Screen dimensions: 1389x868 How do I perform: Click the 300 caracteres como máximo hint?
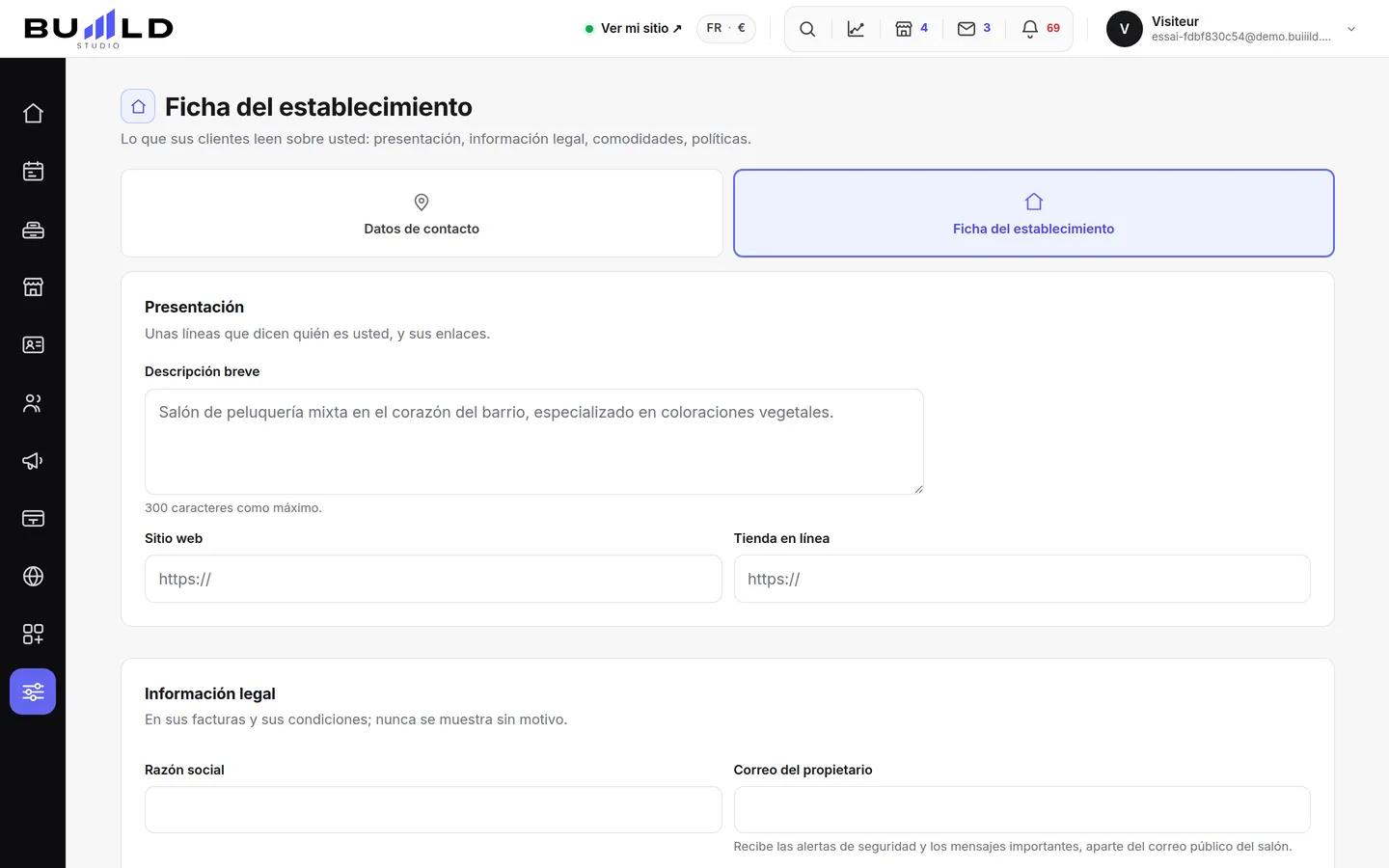pos(233,507)
